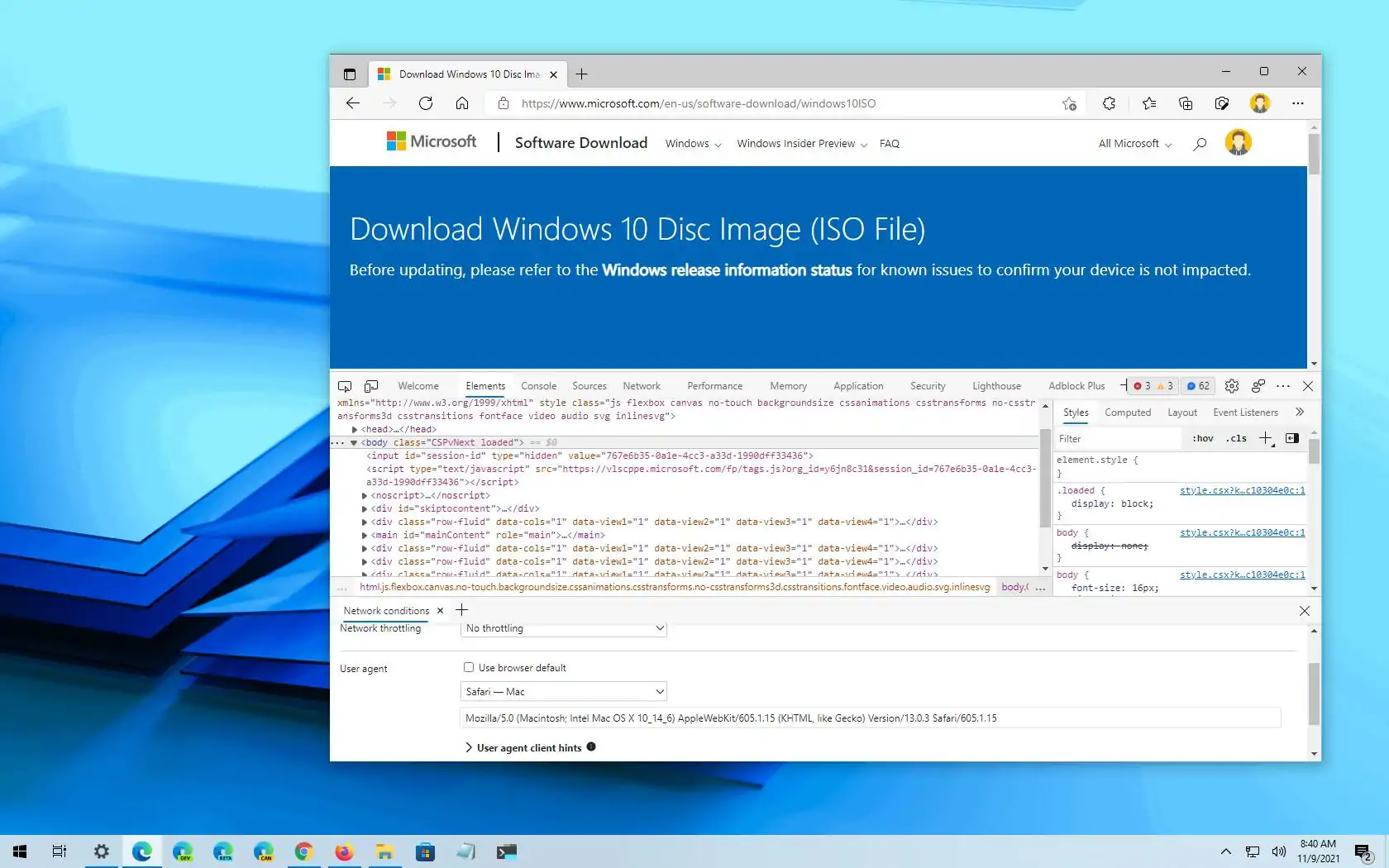This screenshot has width=1389, height=868.
Task: Switch to the Sources tab
Action: click(x=589, y=386)
